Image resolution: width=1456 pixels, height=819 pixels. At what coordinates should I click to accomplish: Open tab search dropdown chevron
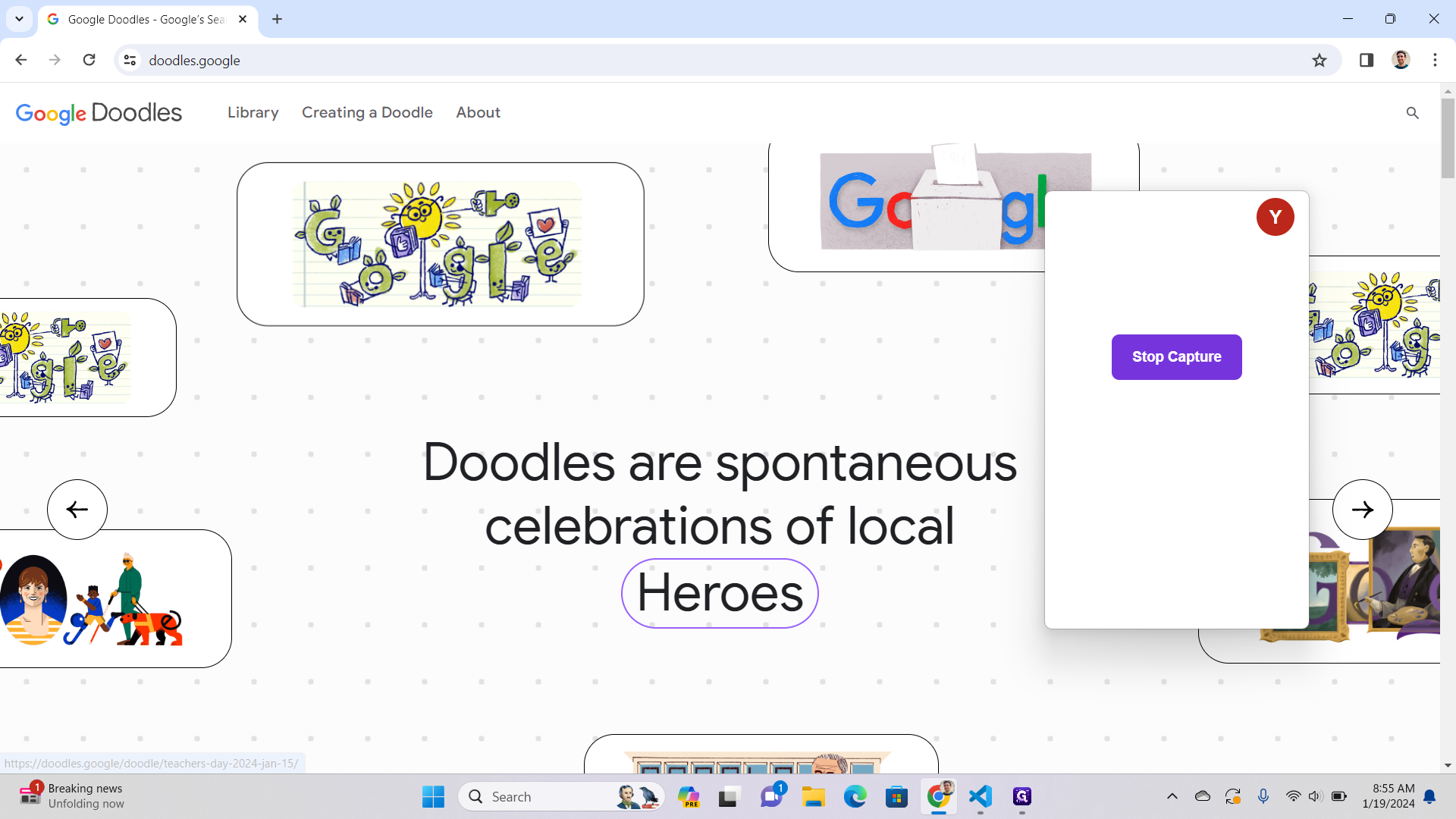[x=19, y=19]
